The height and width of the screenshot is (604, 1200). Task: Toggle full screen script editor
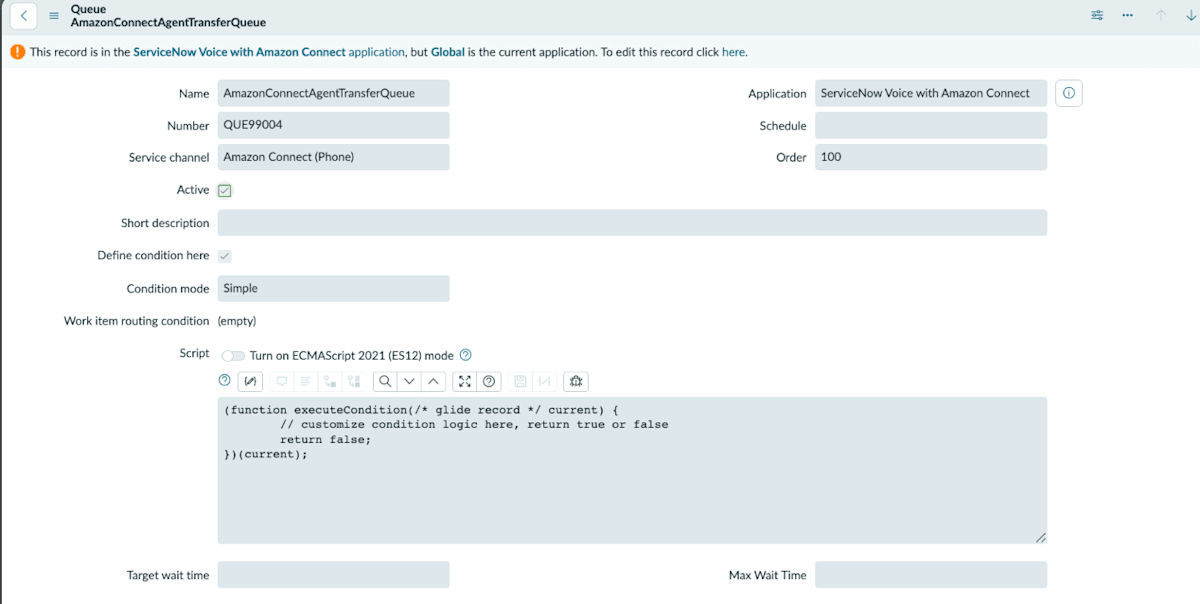click(x=465, y=381)
